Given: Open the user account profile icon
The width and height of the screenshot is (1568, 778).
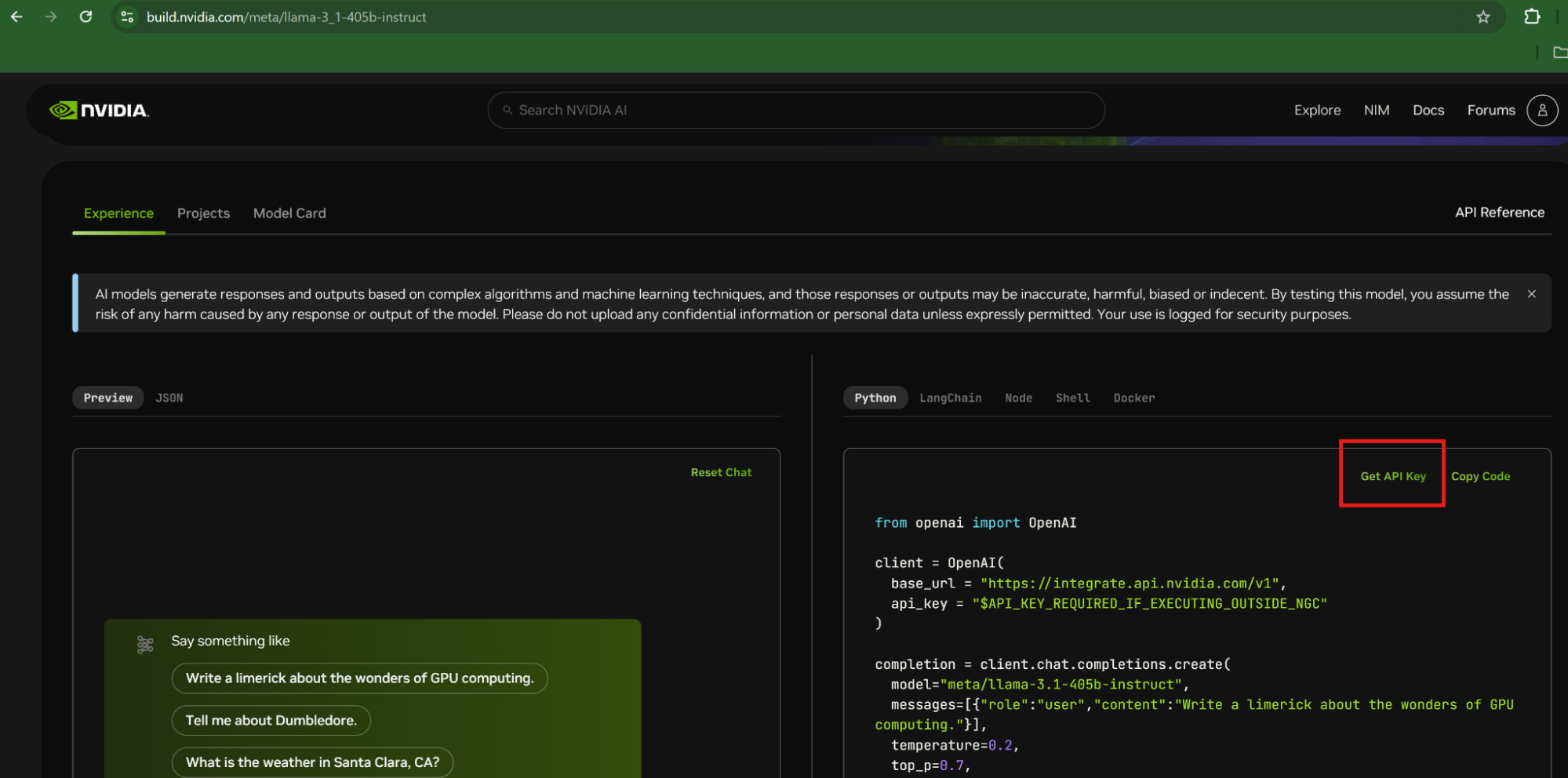Looking at the screenshot, I should pyautogui.click(x=1541, y=111).
